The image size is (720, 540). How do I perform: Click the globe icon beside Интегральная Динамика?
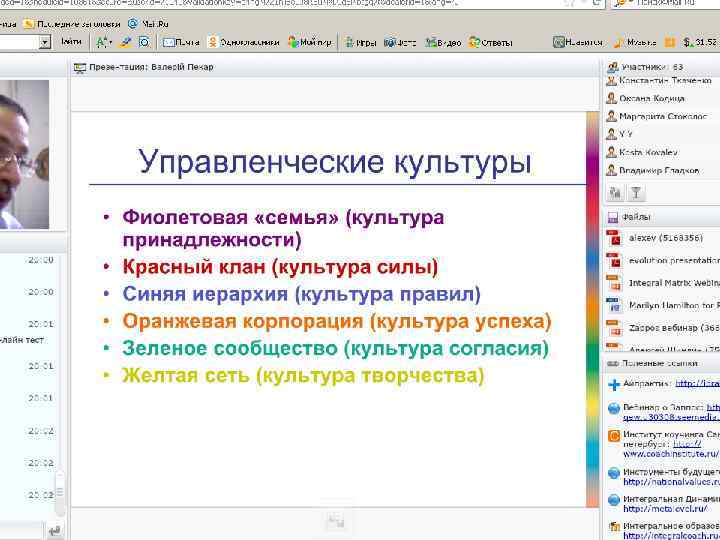[614, 500]
